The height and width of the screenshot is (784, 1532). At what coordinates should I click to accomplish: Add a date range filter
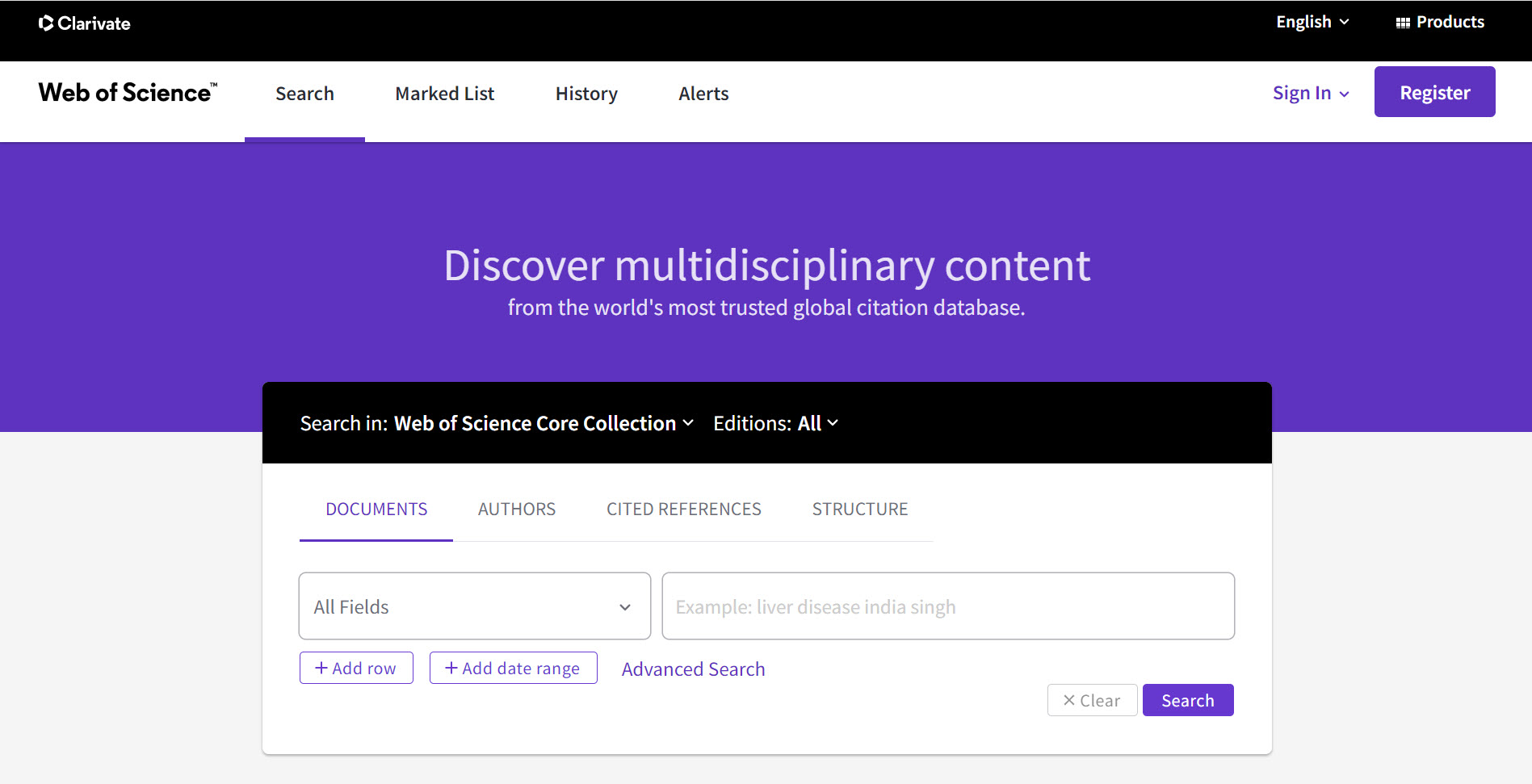[514, 668]
